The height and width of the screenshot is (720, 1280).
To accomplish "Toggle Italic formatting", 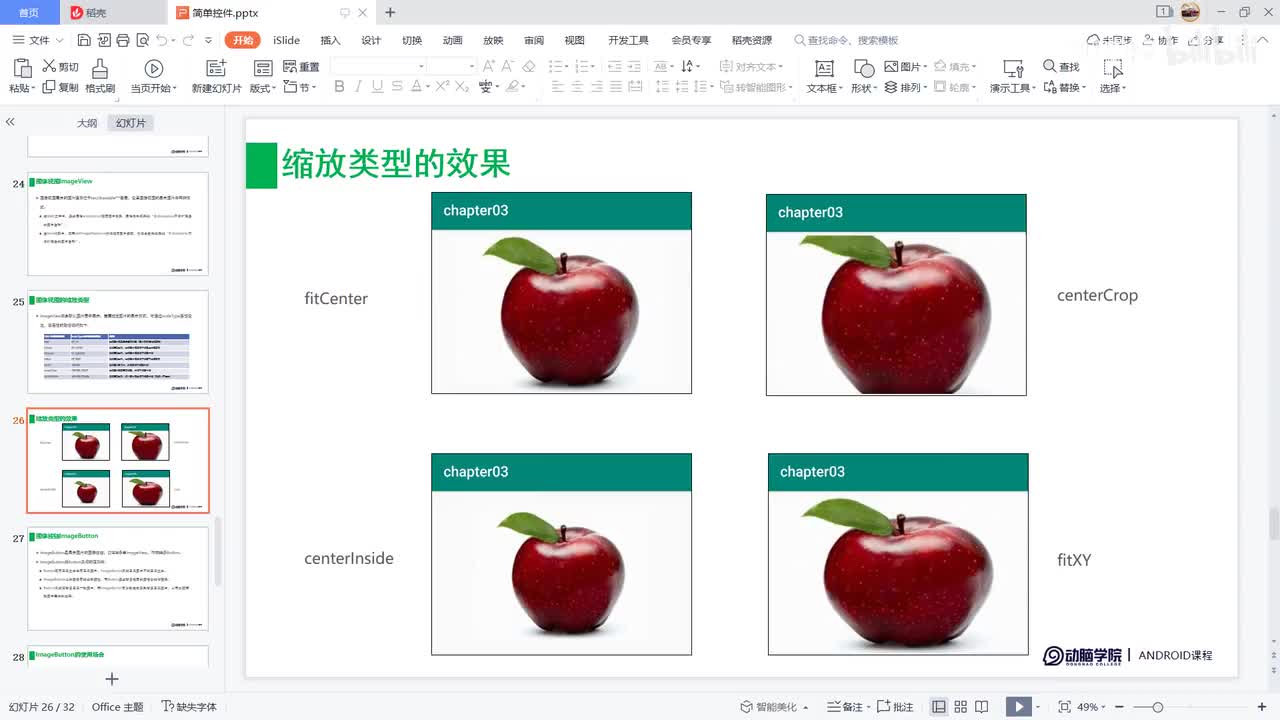I will point(359,87).
